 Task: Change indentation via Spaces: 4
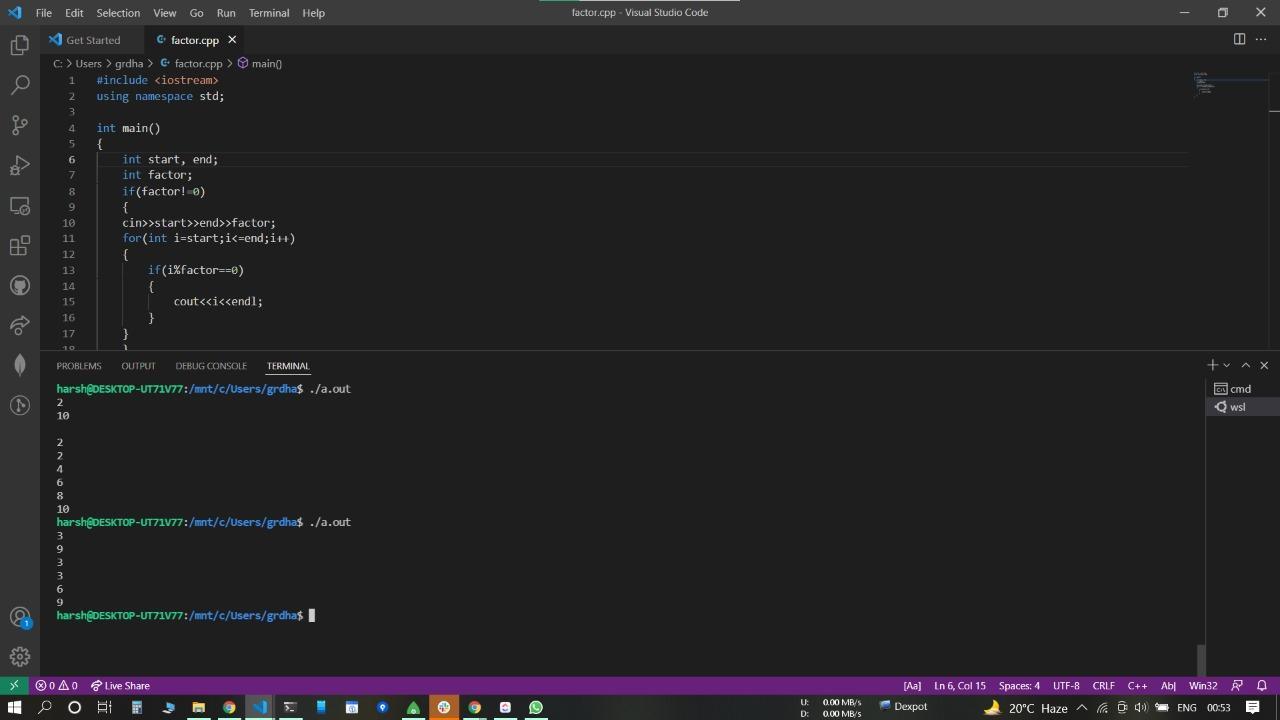point(1019,686)
